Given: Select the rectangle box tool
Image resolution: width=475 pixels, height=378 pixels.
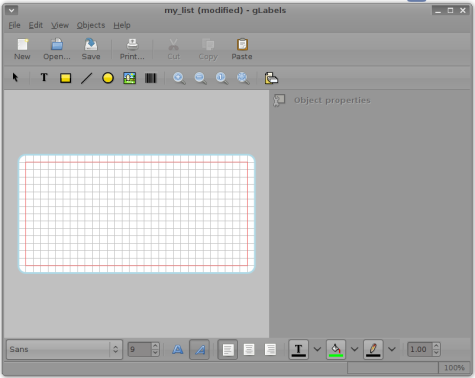Looking at the screenshot, I should [65, 78].
